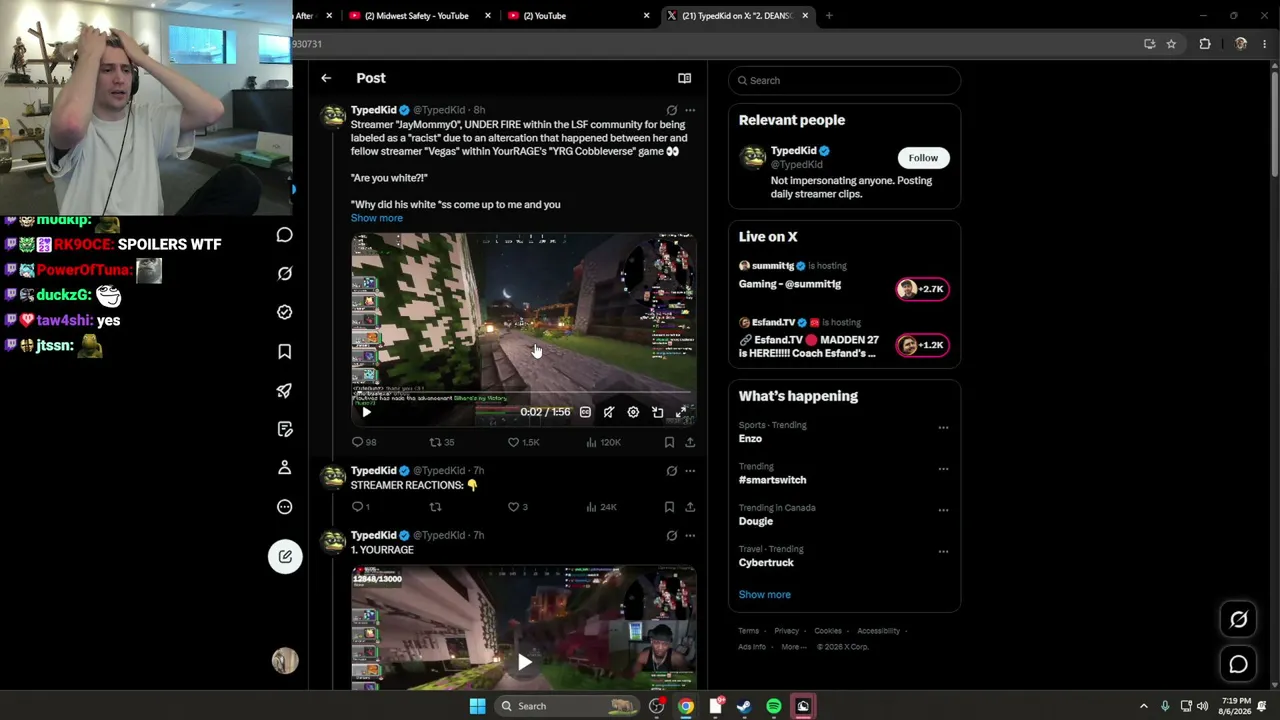Open More menu on the 8h post
The width and height of the screenshot is (1280, 720).
(689, 110)
